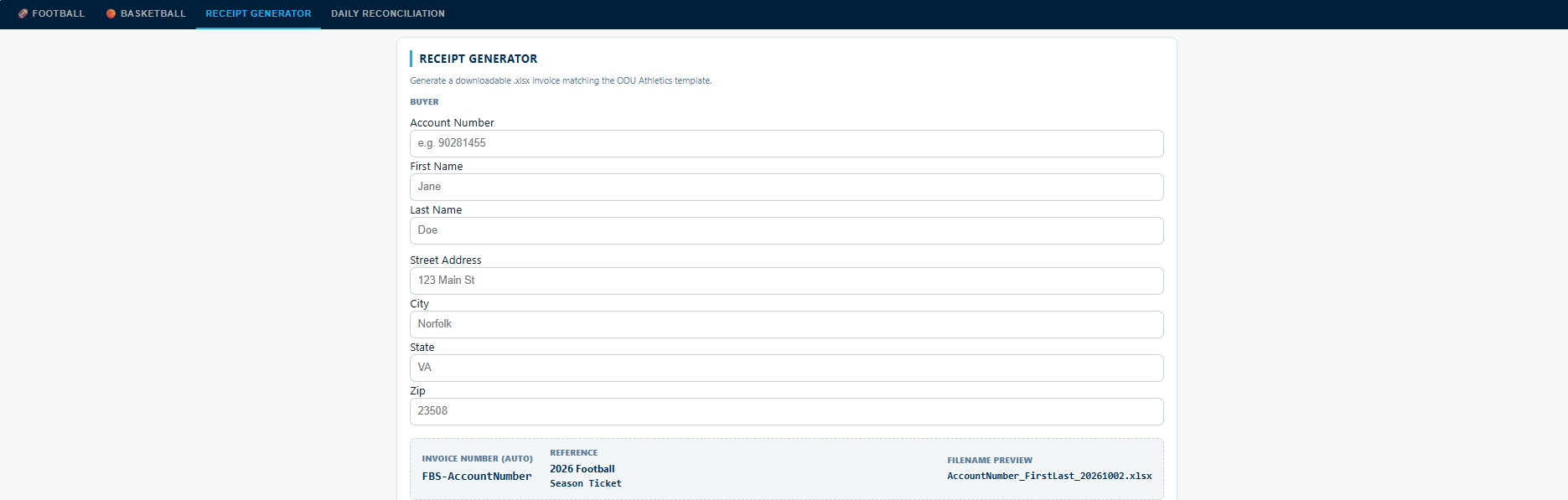Focus the Street Address input
Image resolution: width=1568 pixels, height=500 pixels.
point(786,281)
